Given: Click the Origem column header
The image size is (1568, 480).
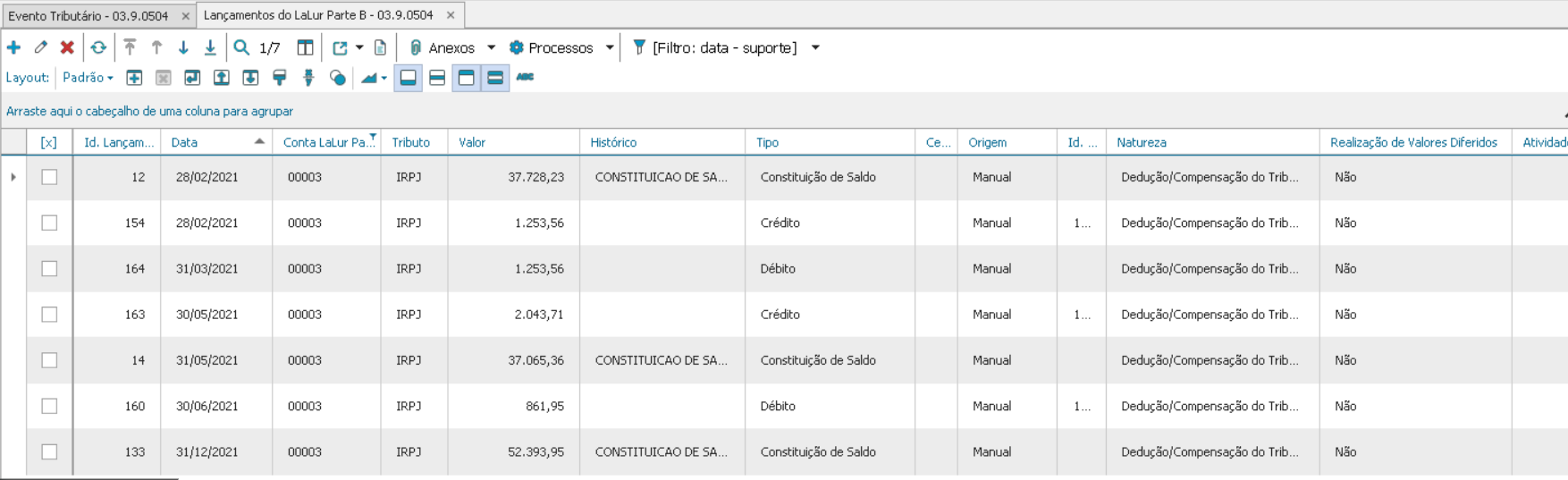Looking at the screenshot, I should tap(1007, 142).
